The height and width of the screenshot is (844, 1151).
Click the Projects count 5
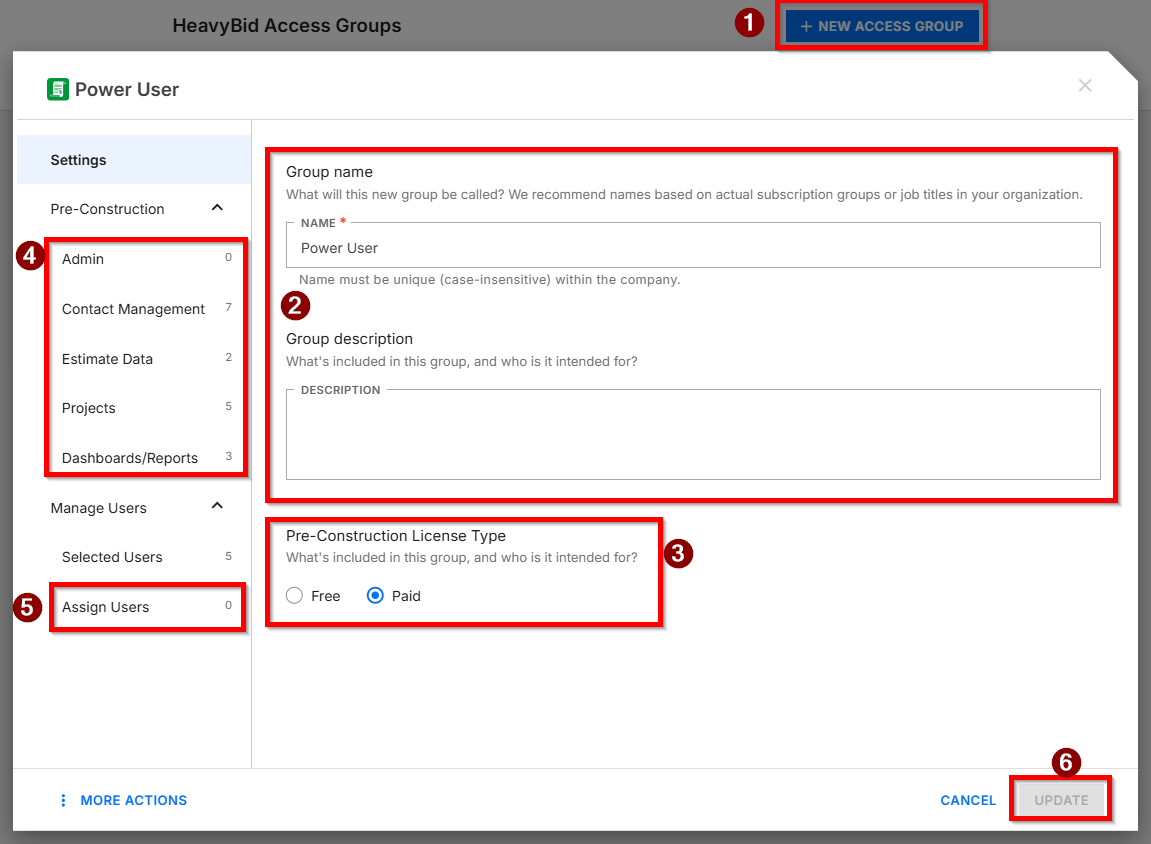[228, 406]
